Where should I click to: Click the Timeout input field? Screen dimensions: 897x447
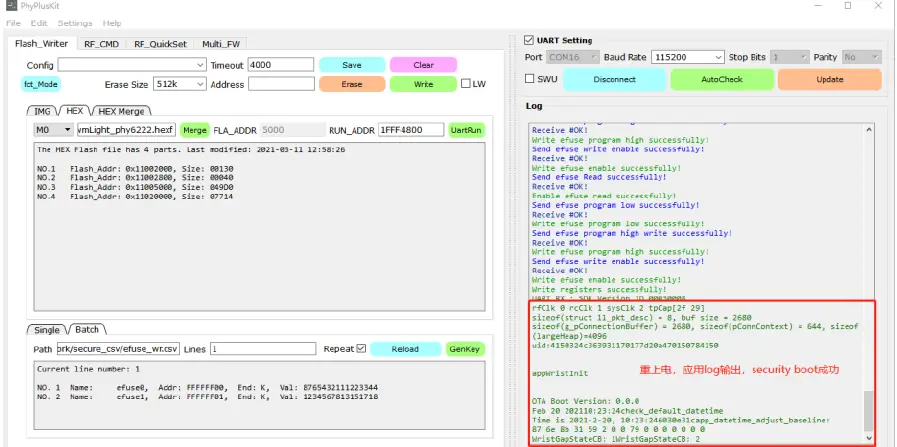click(281, 65)
